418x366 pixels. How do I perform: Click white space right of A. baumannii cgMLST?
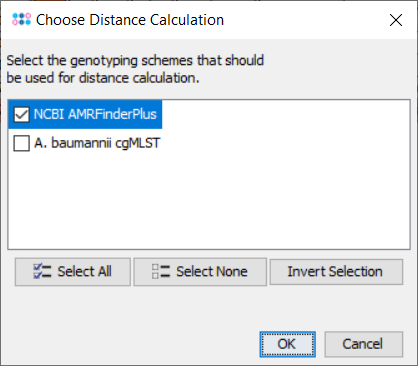(286, 143)
